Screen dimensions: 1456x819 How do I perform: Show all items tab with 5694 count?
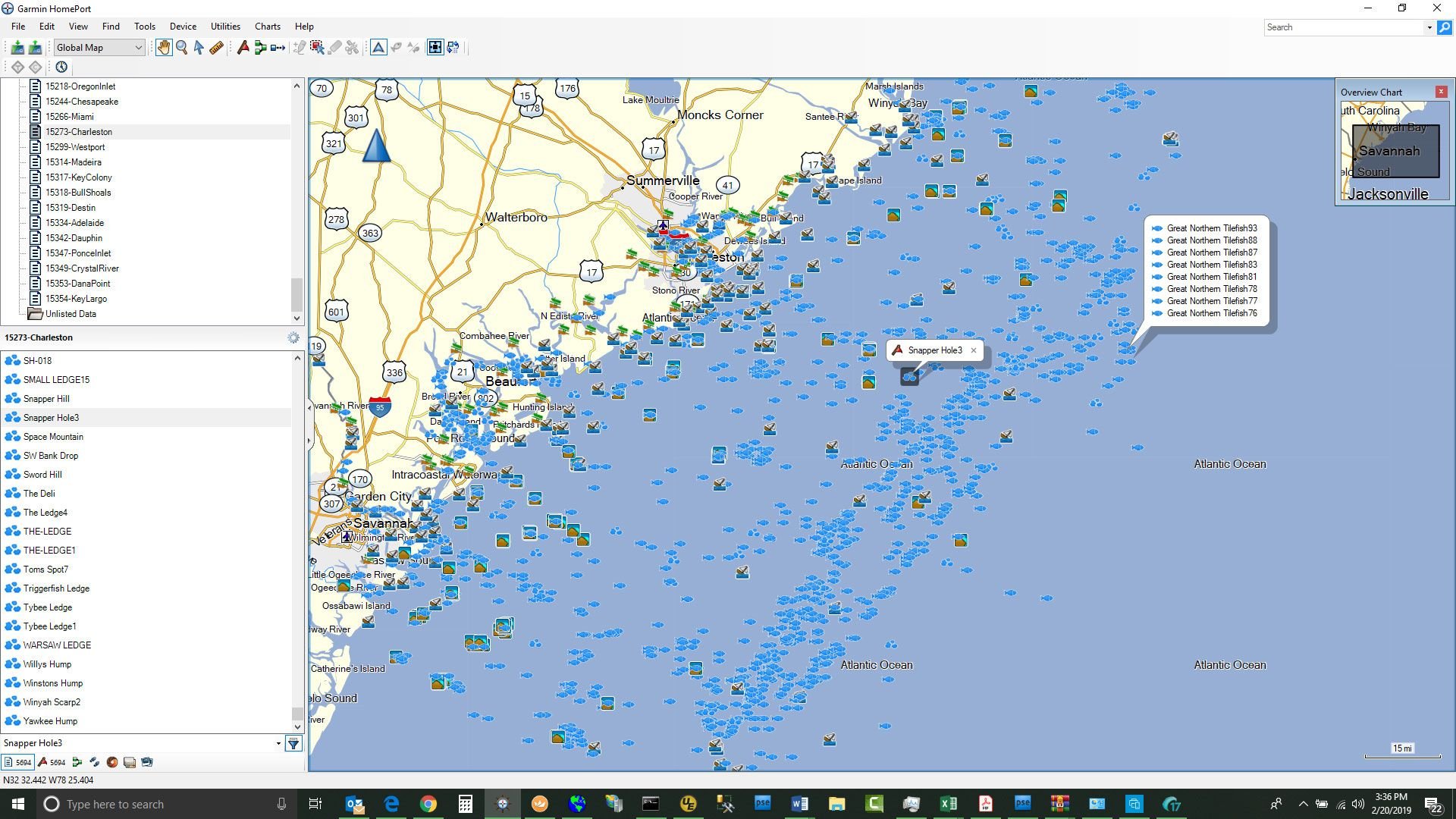pyautogui.click(x=18, y=762)
